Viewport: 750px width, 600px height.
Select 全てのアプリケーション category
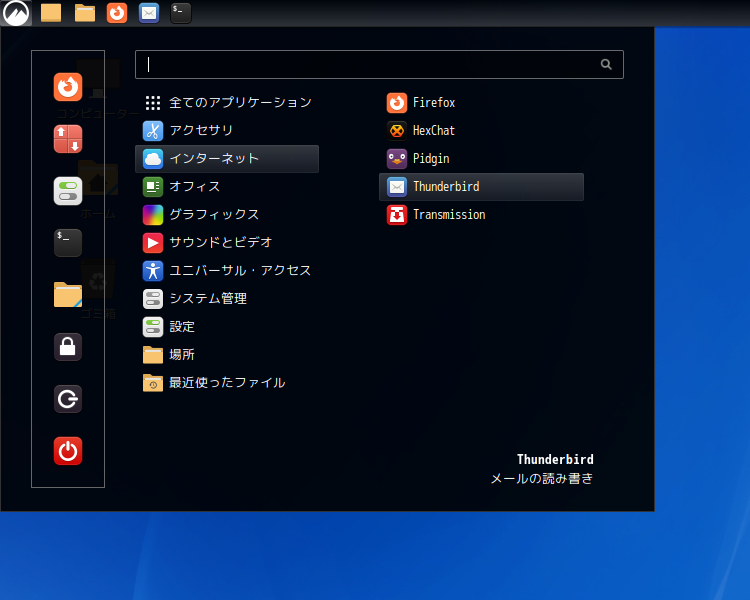[x=227, y=102]
